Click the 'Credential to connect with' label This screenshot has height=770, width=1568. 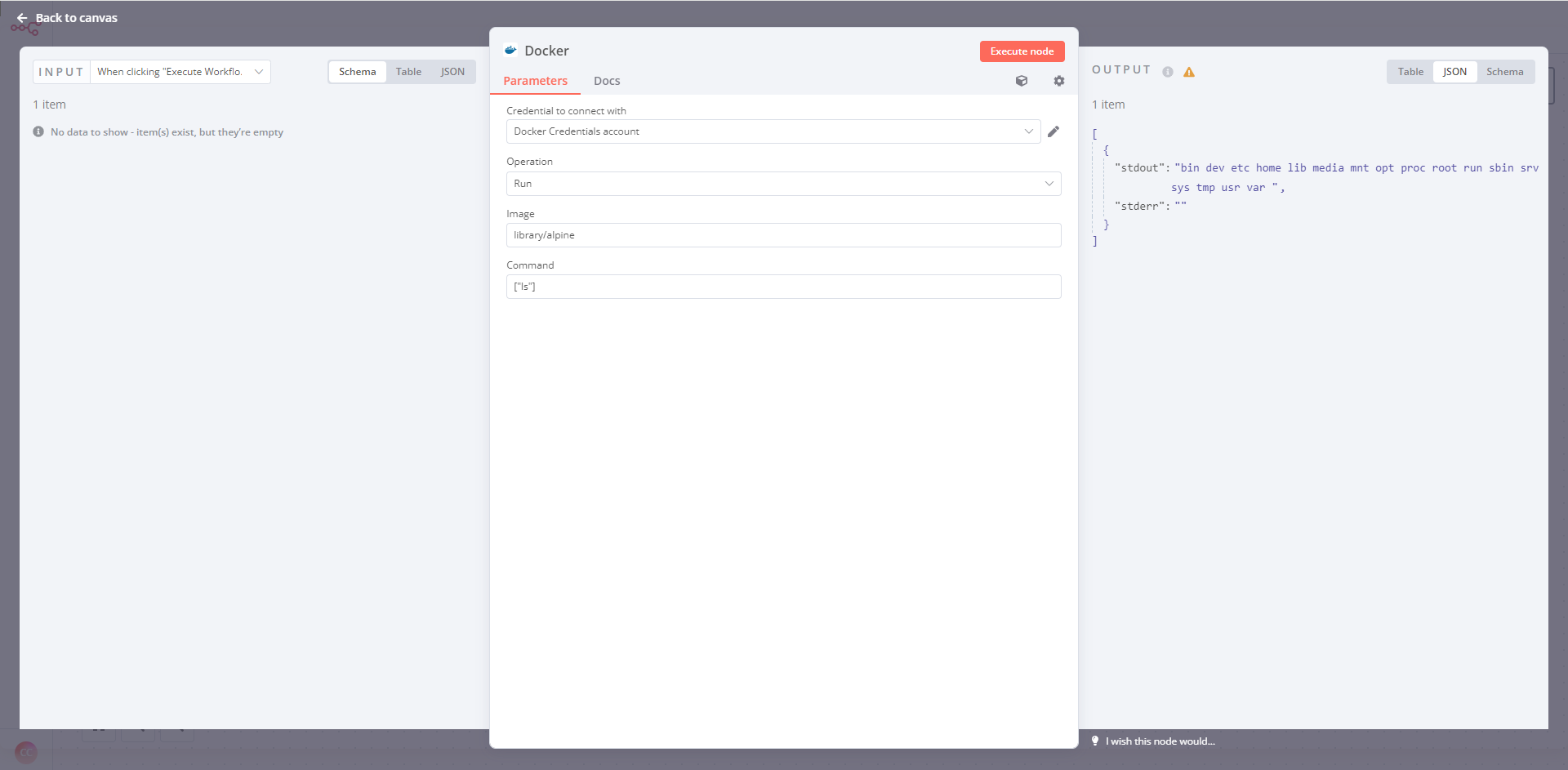[566, 111]
